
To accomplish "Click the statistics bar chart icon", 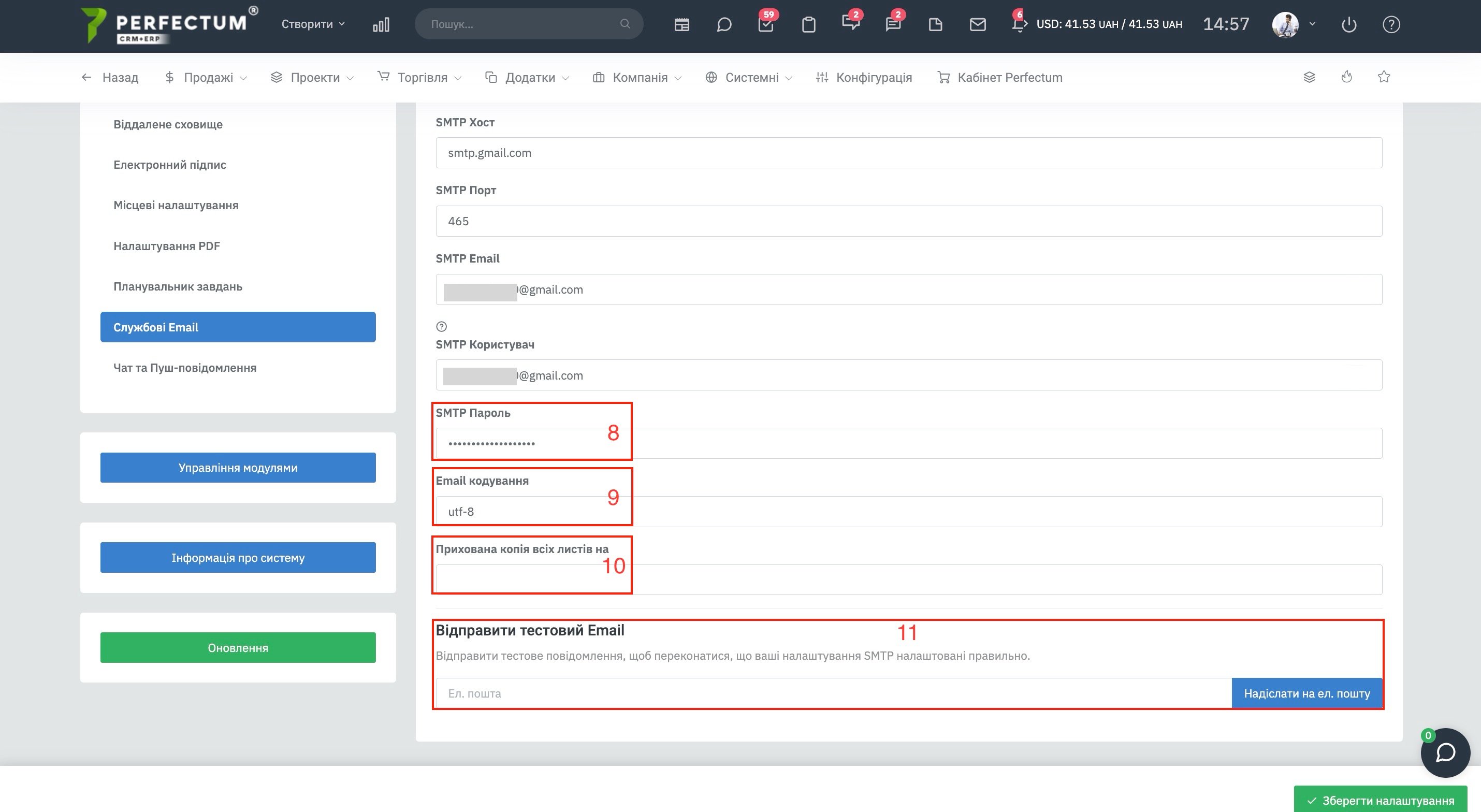I will [381, 25].
